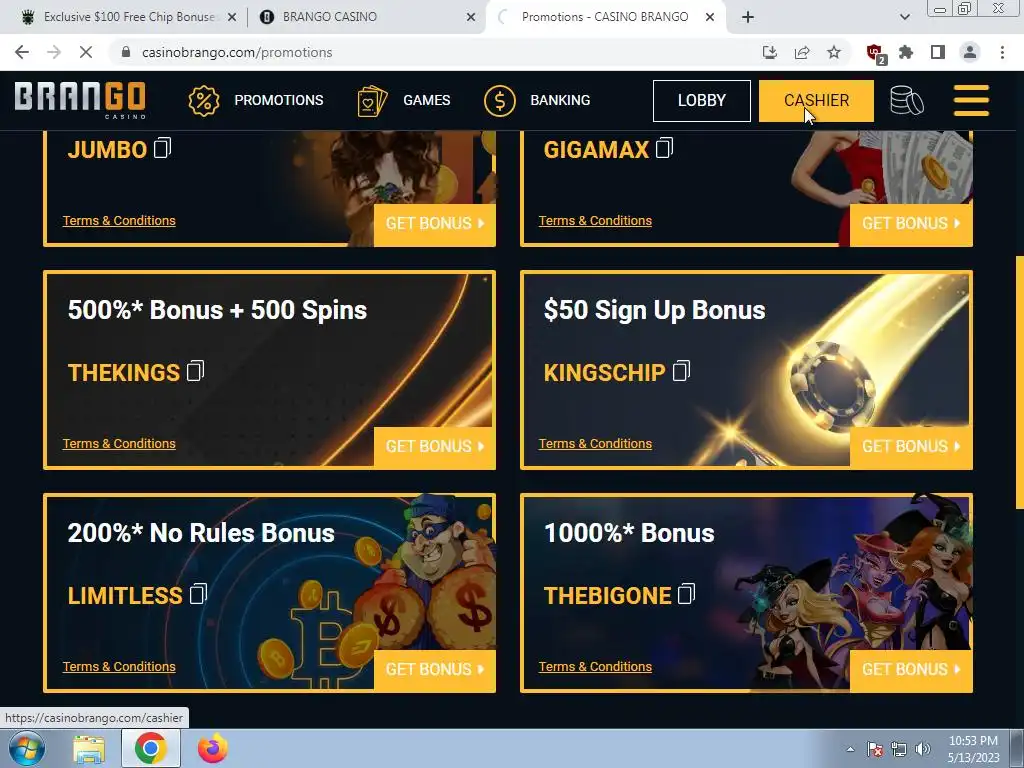Screen dimensions: 1024x768
Task: Expand the tab search chevron
Action: tap(904, 17)
